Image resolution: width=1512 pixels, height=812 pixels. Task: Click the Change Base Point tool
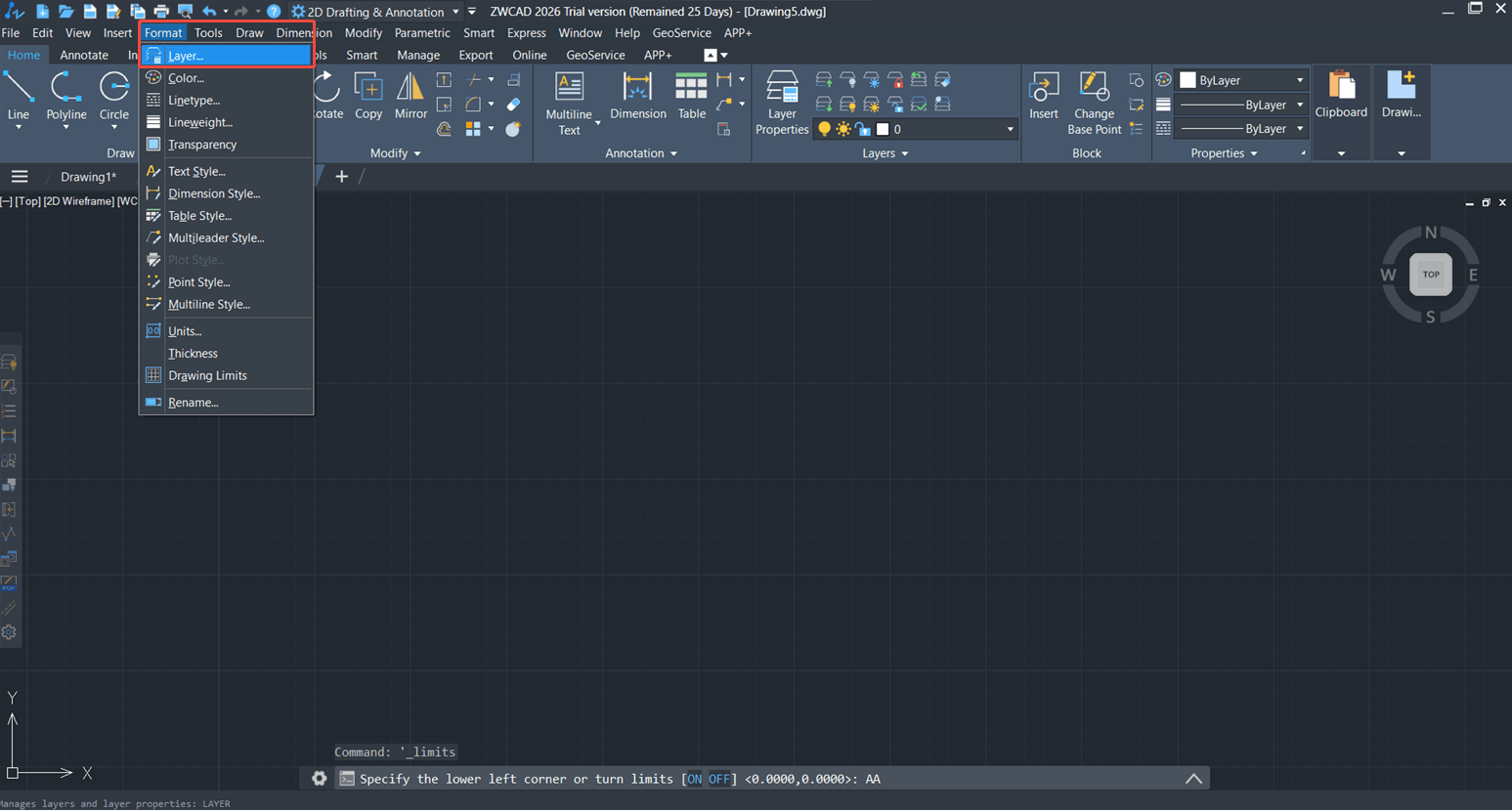(1094, 103)
